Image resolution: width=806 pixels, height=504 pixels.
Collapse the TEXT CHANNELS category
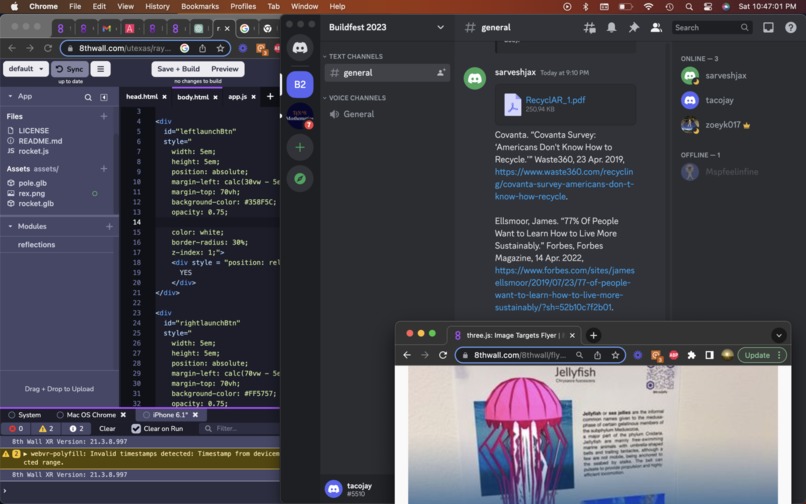pos(353,57)
